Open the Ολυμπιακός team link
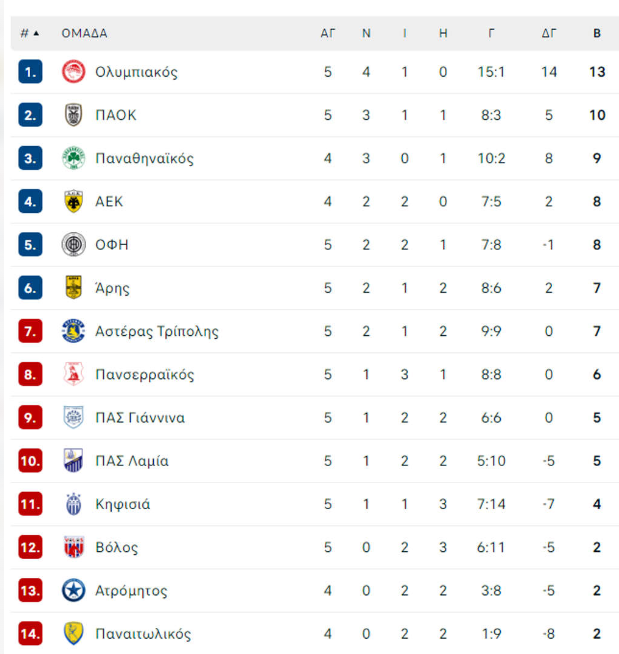 tap(136, 72)
